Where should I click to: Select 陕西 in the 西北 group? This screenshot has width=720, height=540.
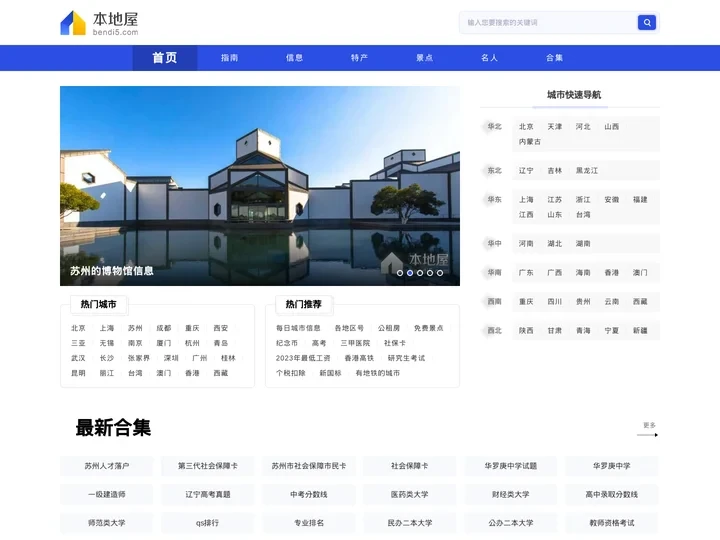coord(526,331)
